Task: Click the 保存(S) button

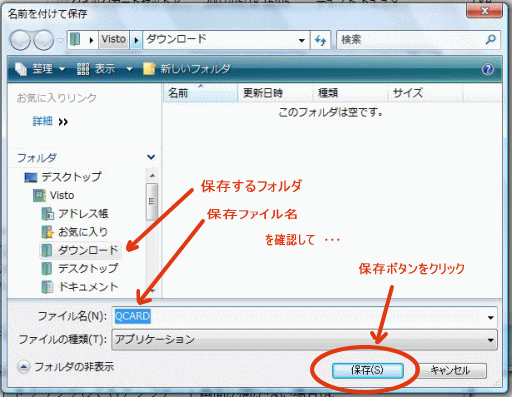Action: pyautogui.click(x=368, y=370)
